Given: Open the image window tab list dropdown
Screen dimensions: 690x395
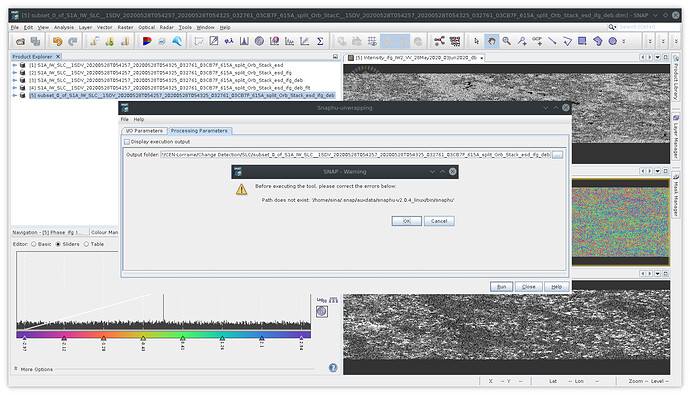Looking at the screenshot, I should [x=657, y=57].
